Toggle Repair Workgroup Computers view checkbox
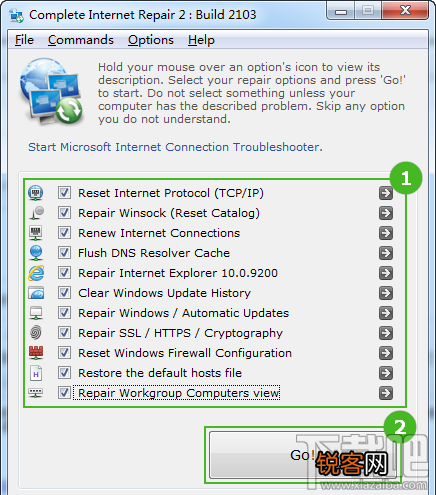This screenshot has height=495, width=436. pos(64,393)
